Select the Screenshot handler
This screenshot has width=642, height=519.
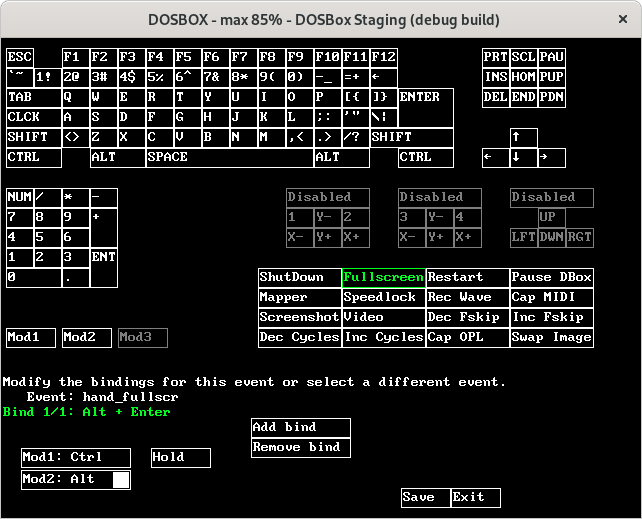(300, 318)
